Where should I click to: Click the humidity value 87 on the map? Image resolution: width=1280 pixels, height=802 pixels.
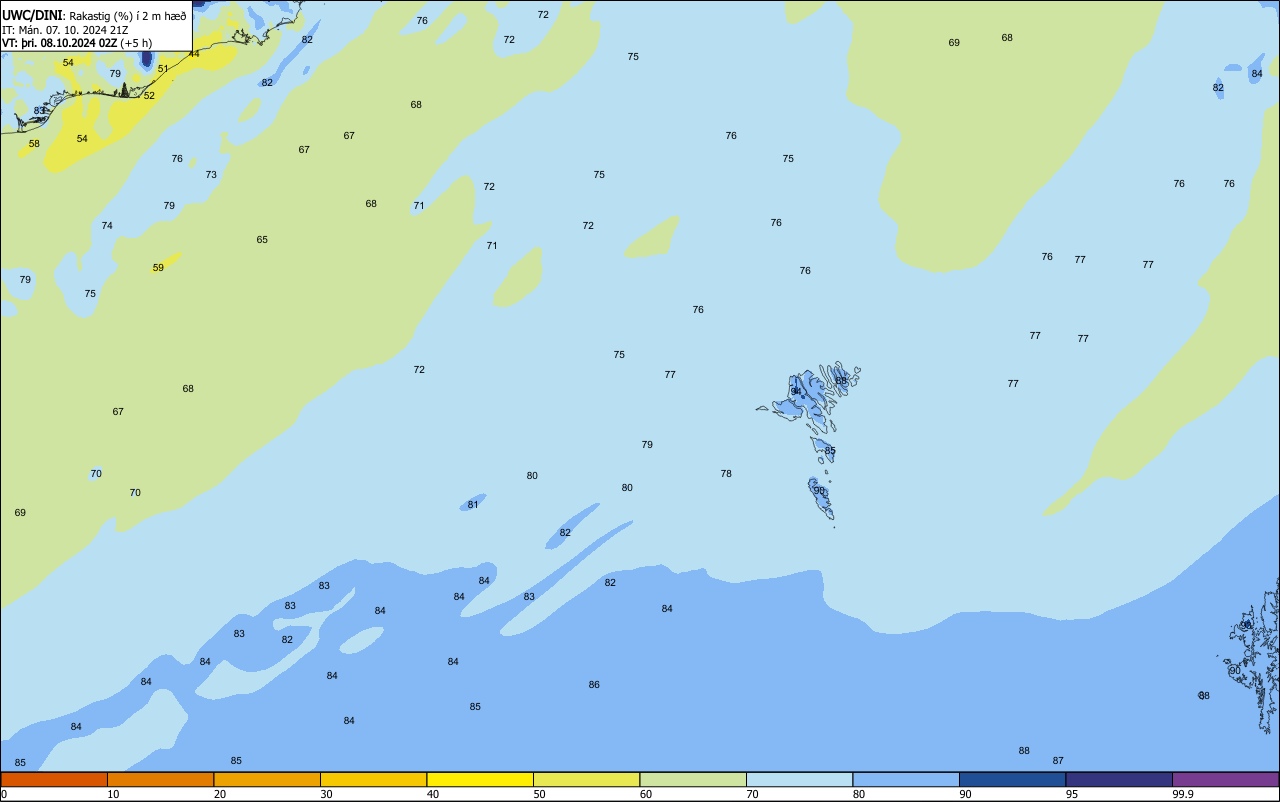(x=1058, y=761)
